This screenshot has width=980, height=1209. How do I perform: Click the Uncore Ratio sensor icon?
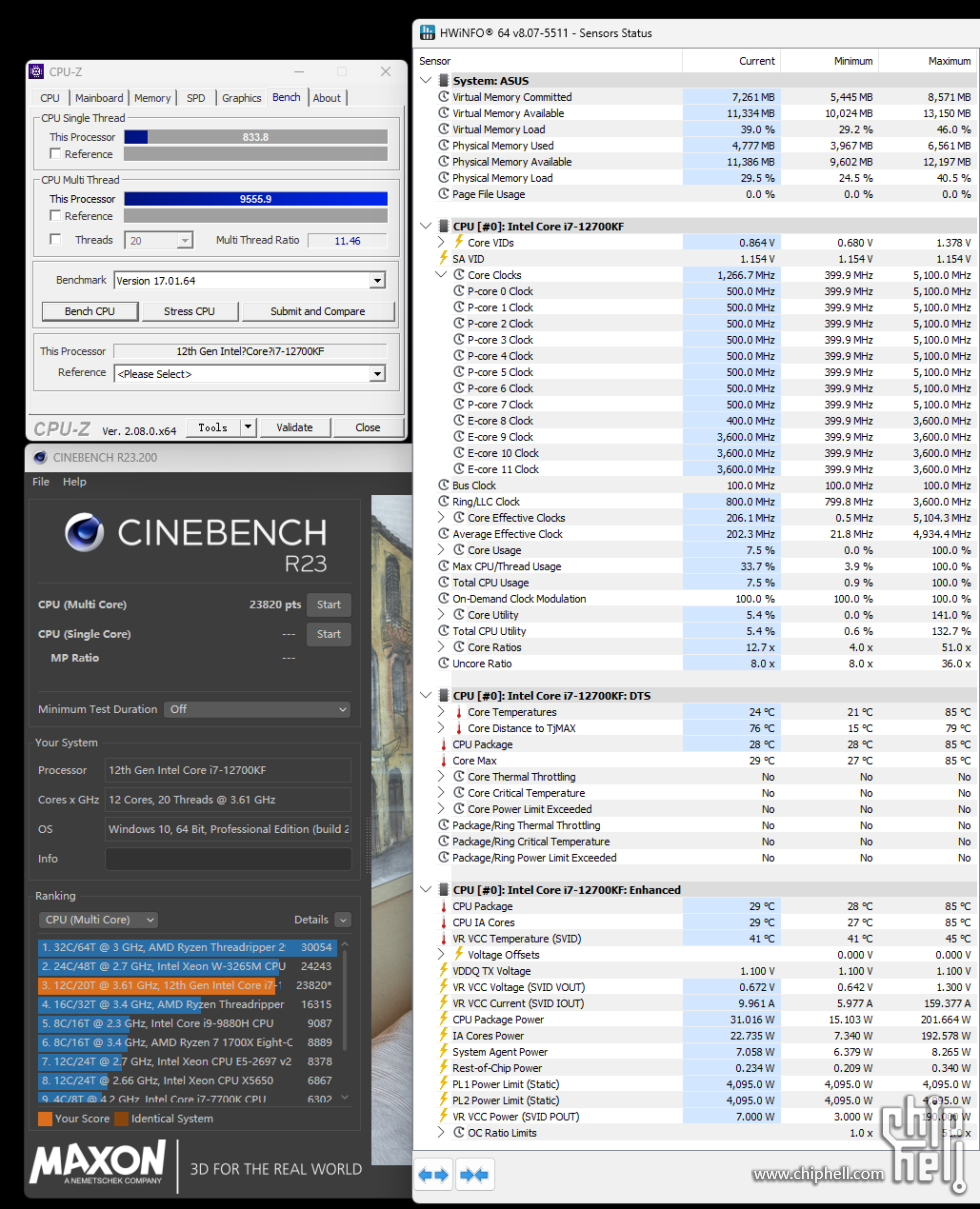click(x=444, y=663)
